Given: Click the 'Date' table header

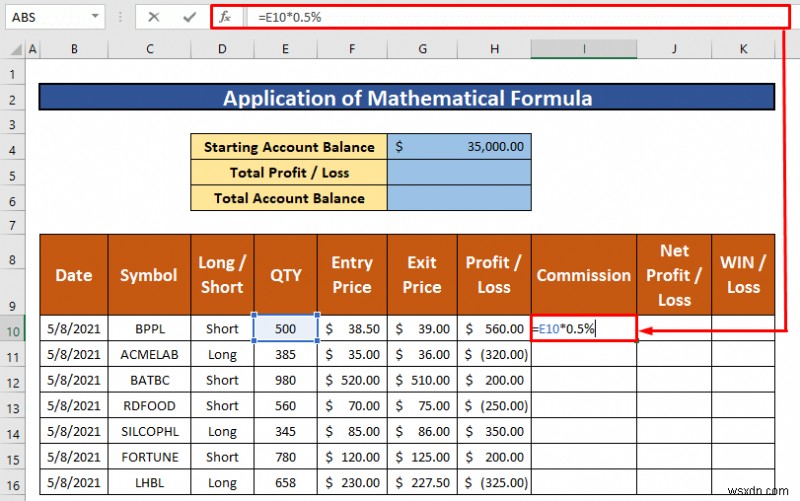Looking at the screenshot, I should [74, 275].
